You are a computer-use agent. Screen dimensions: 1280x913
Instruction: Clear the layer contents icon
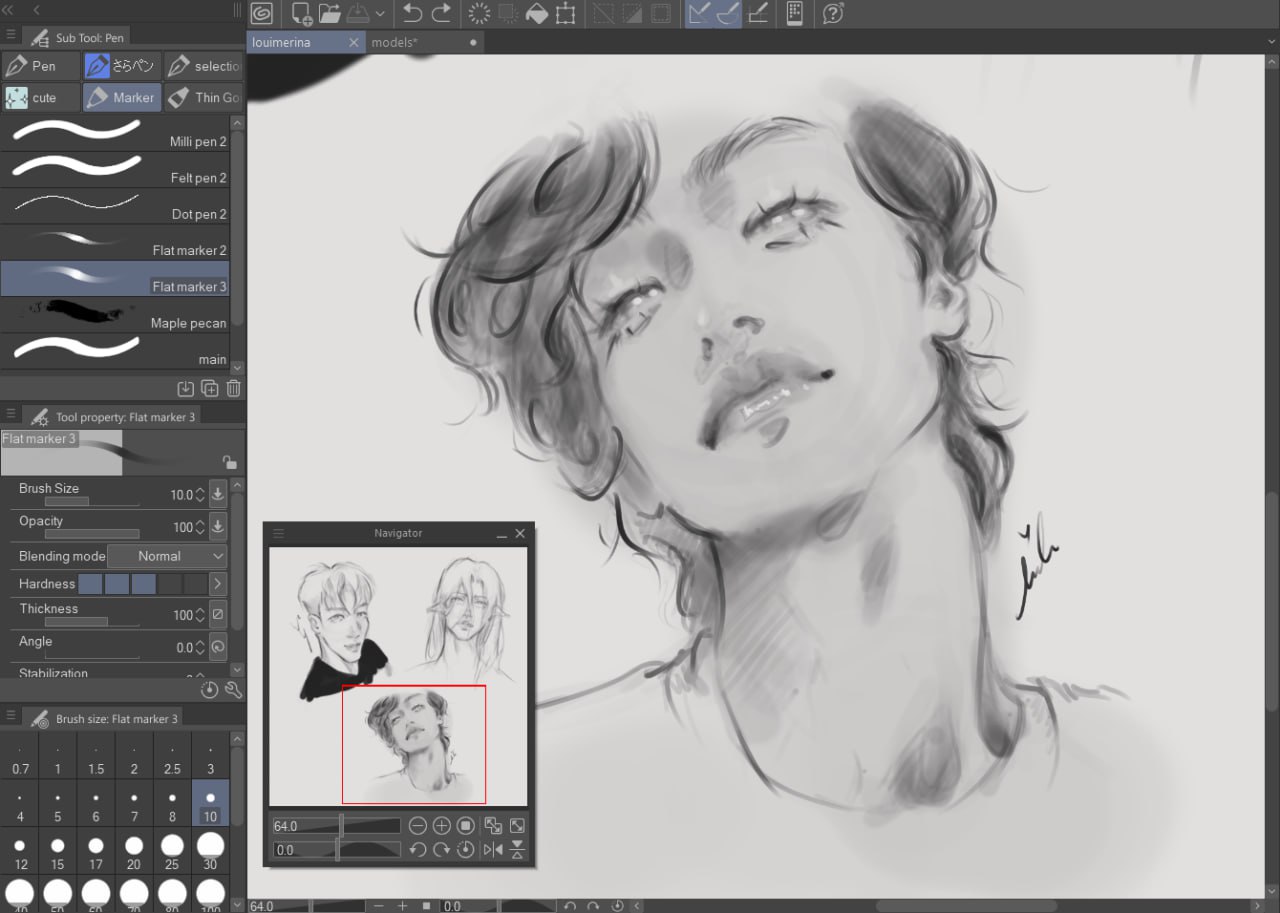point(479,14)
